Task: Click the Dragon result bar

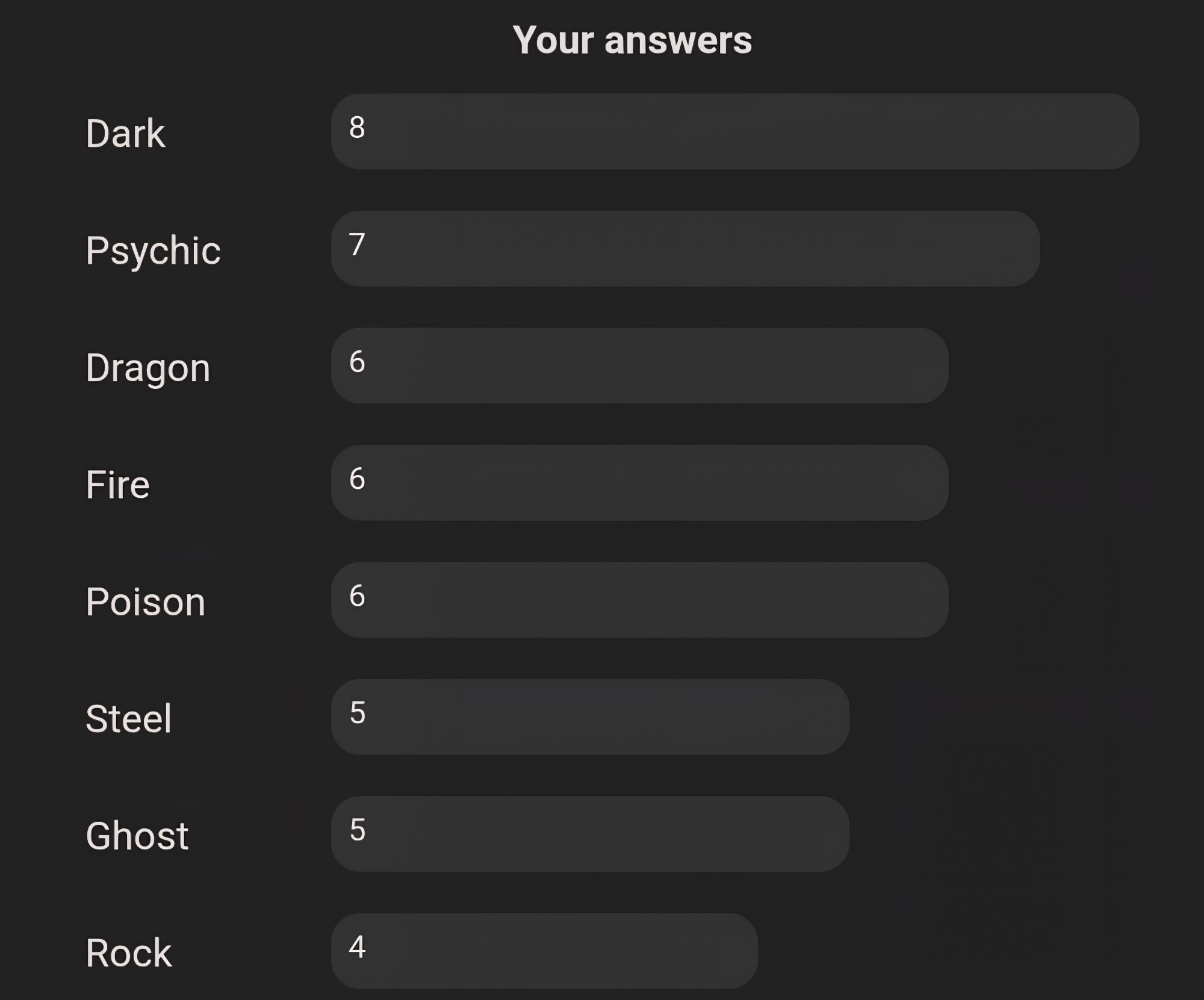Action: pos(639,365)
